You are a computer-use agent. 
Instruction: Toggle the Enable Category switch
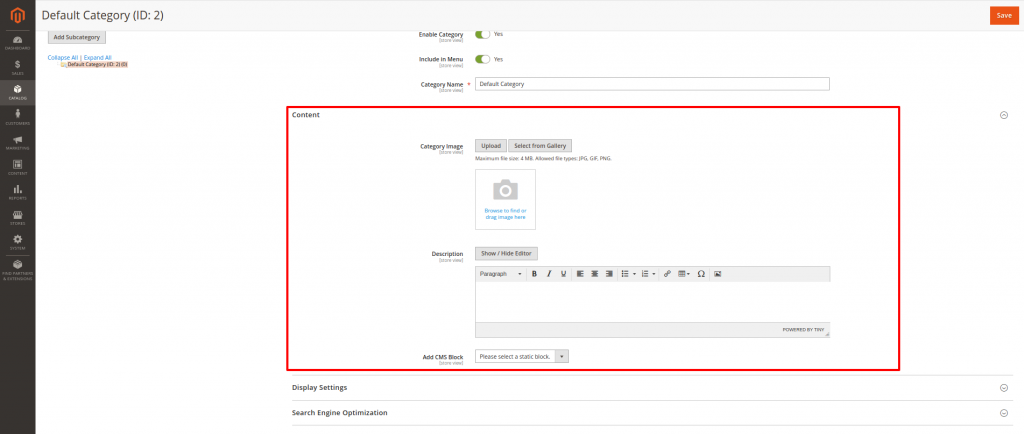click(x=483, y=34)
